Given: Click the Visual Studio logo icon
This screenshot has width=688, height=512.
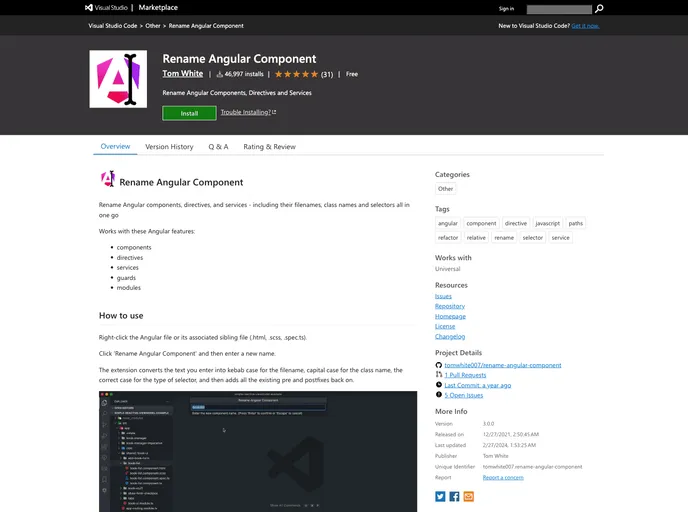Looking at the screenshot, I should tap(89, 7).
